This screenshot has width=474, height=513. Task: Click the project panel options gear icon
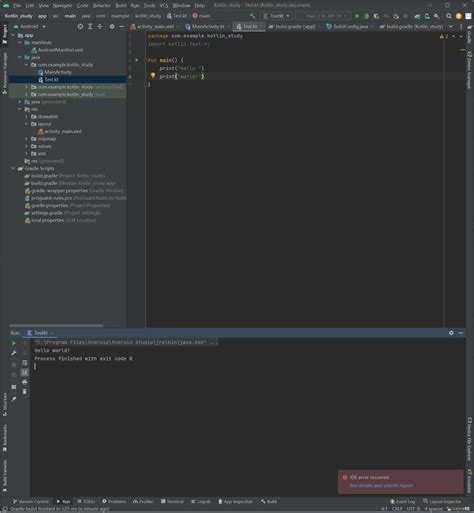112,26
